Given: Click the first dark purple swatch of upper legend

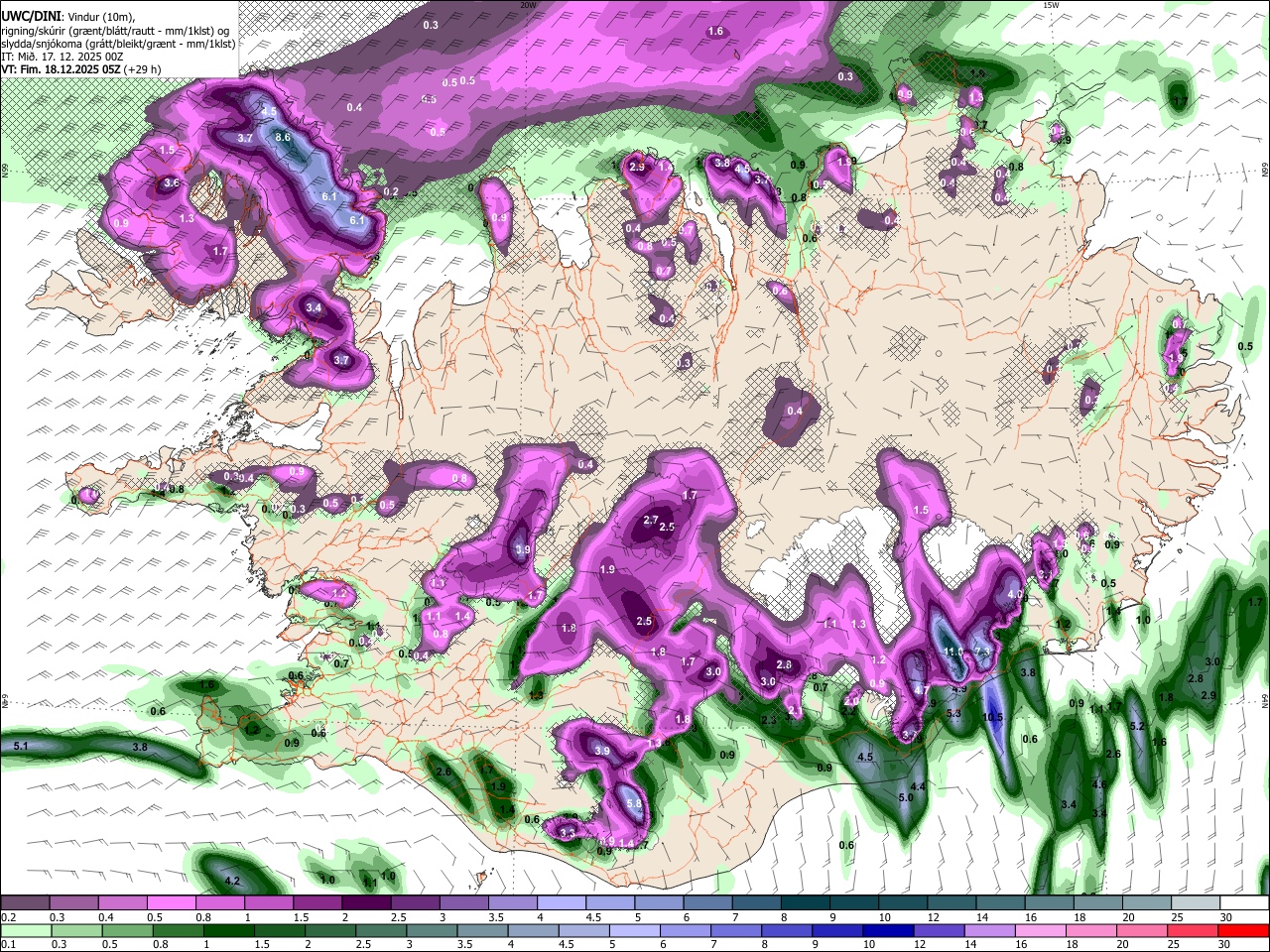Looking at the screenshot, I should point(26,903).
